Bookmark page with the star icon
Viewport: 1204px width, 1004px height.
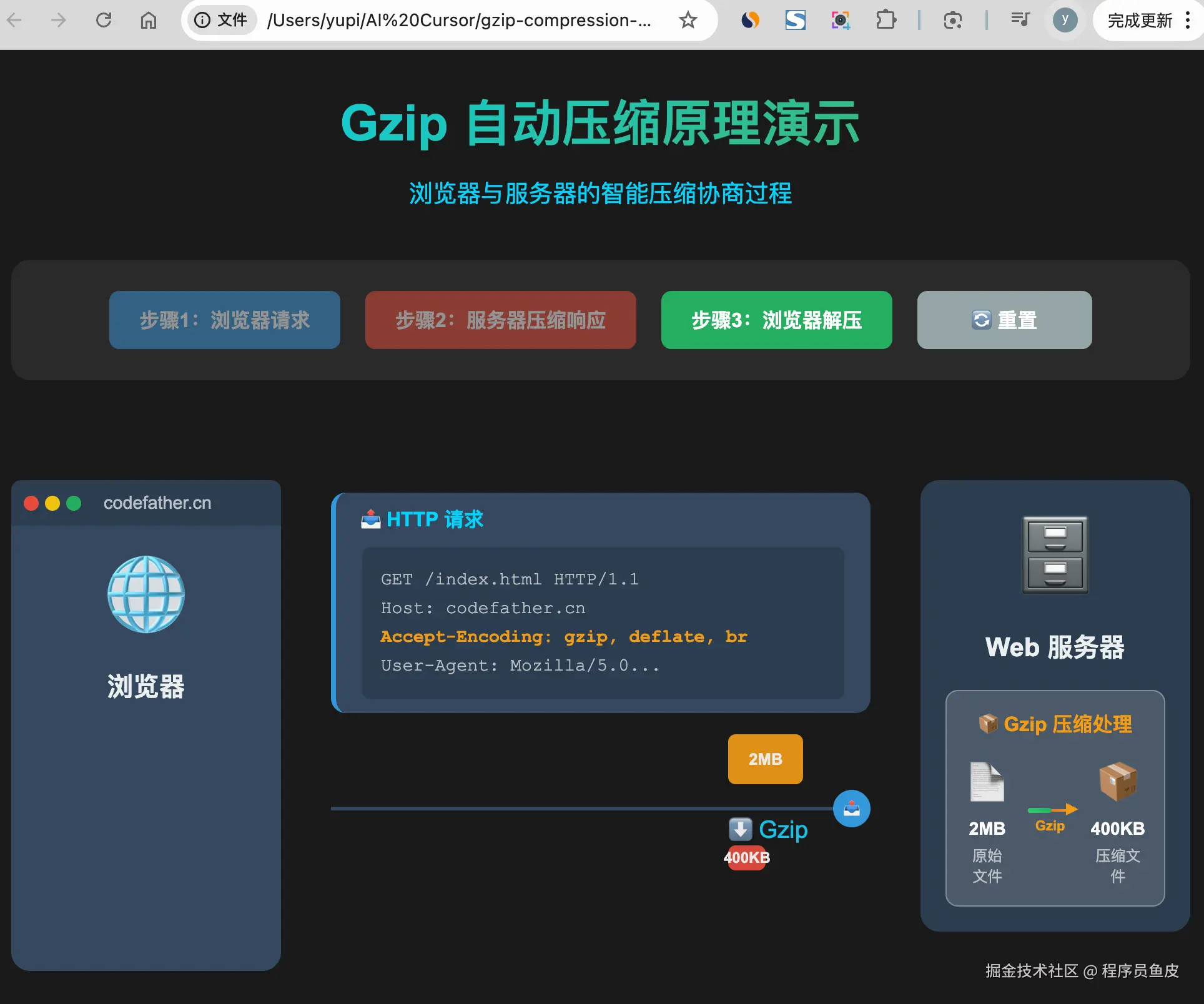[688, 21]
